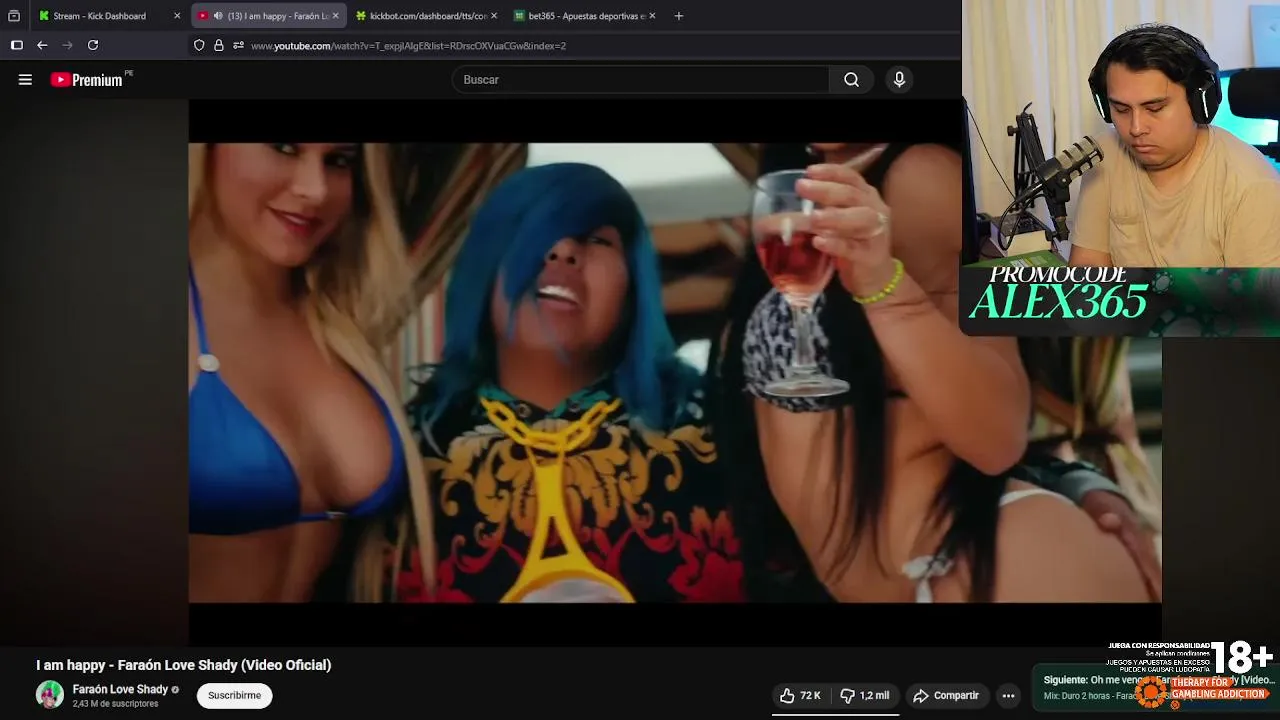This screenshot has width=1280, height=720.
Task: Click the search magnifier button
Action: pos(851,80)
